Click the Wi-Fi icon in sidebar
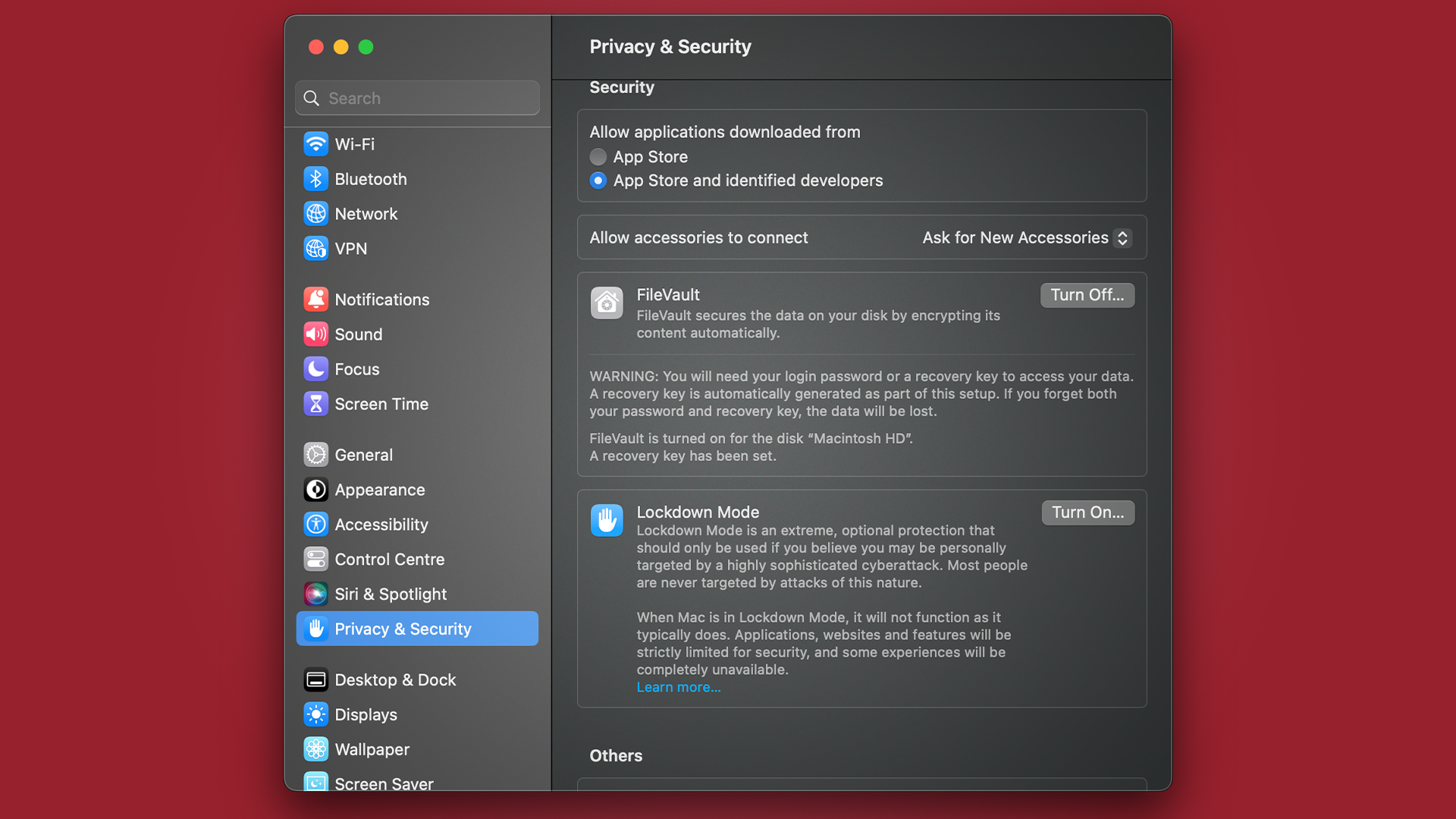Viewport: 1456px width, 819px height. click(x=316, y=144)
